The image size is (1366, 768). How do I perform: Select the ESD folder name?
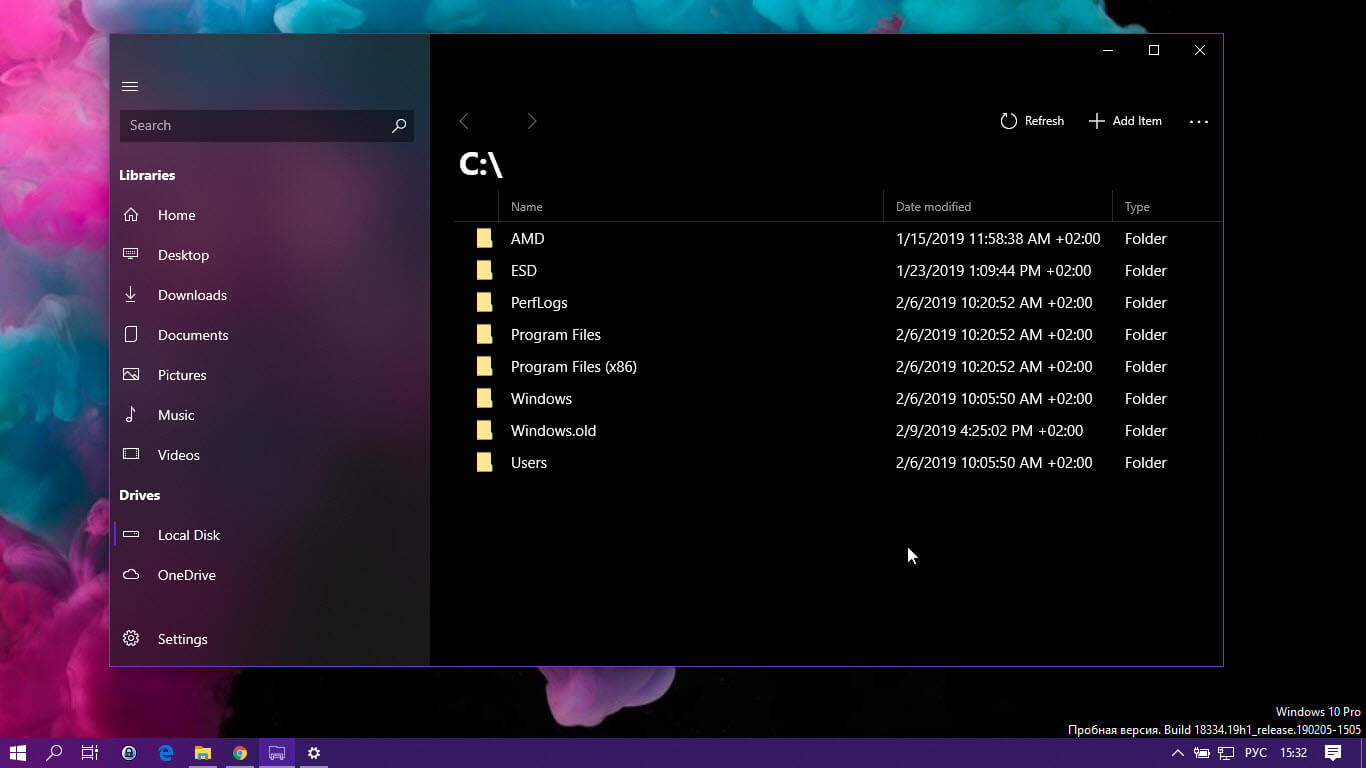pos(524,271)
